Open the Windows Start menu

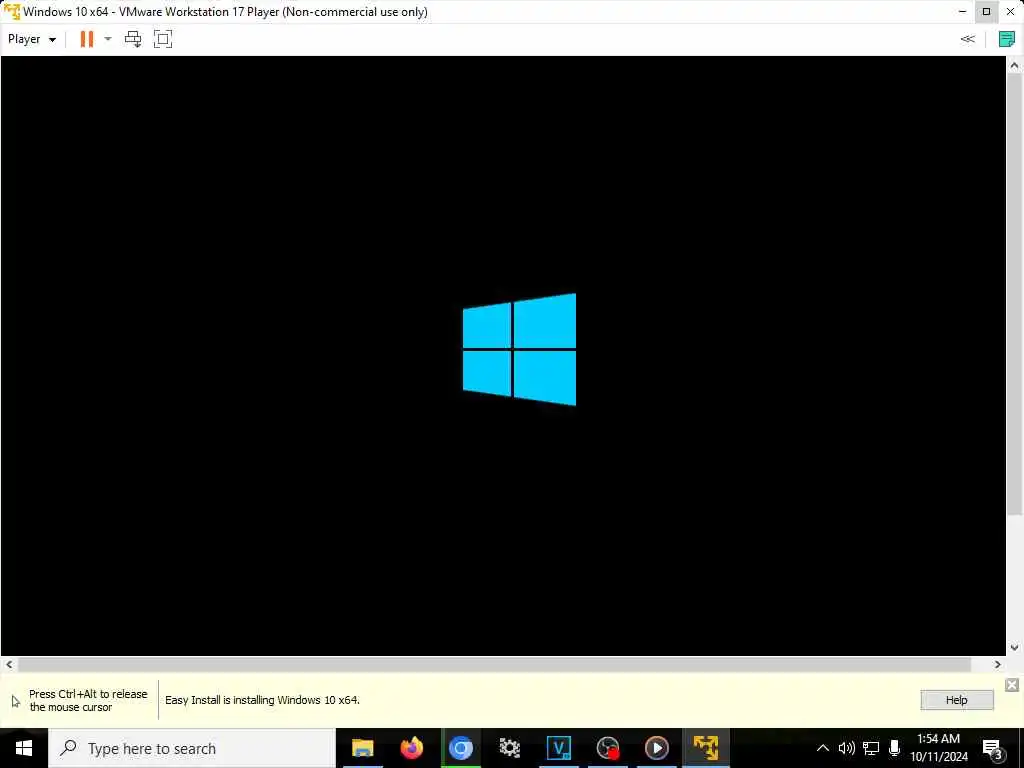(24, 748)
